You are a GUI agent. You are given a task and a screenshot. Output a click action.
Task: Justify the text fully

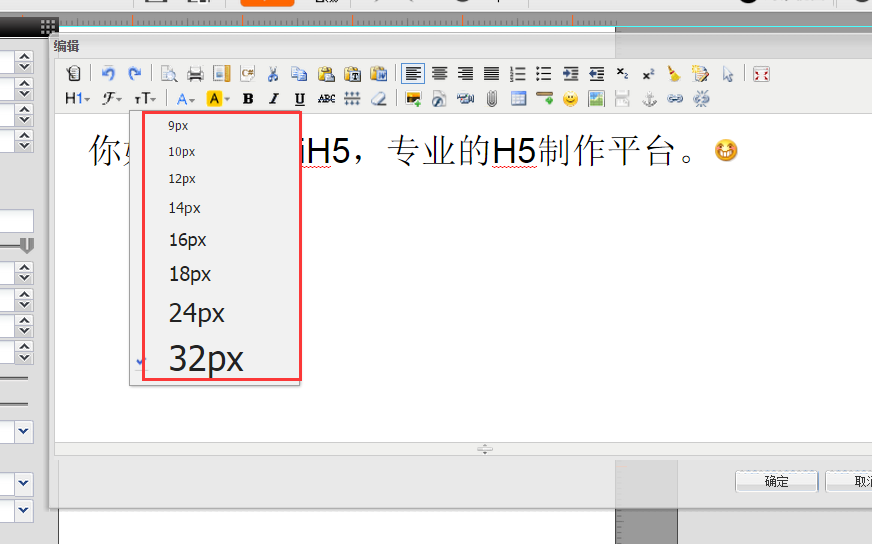click(492, 73)
